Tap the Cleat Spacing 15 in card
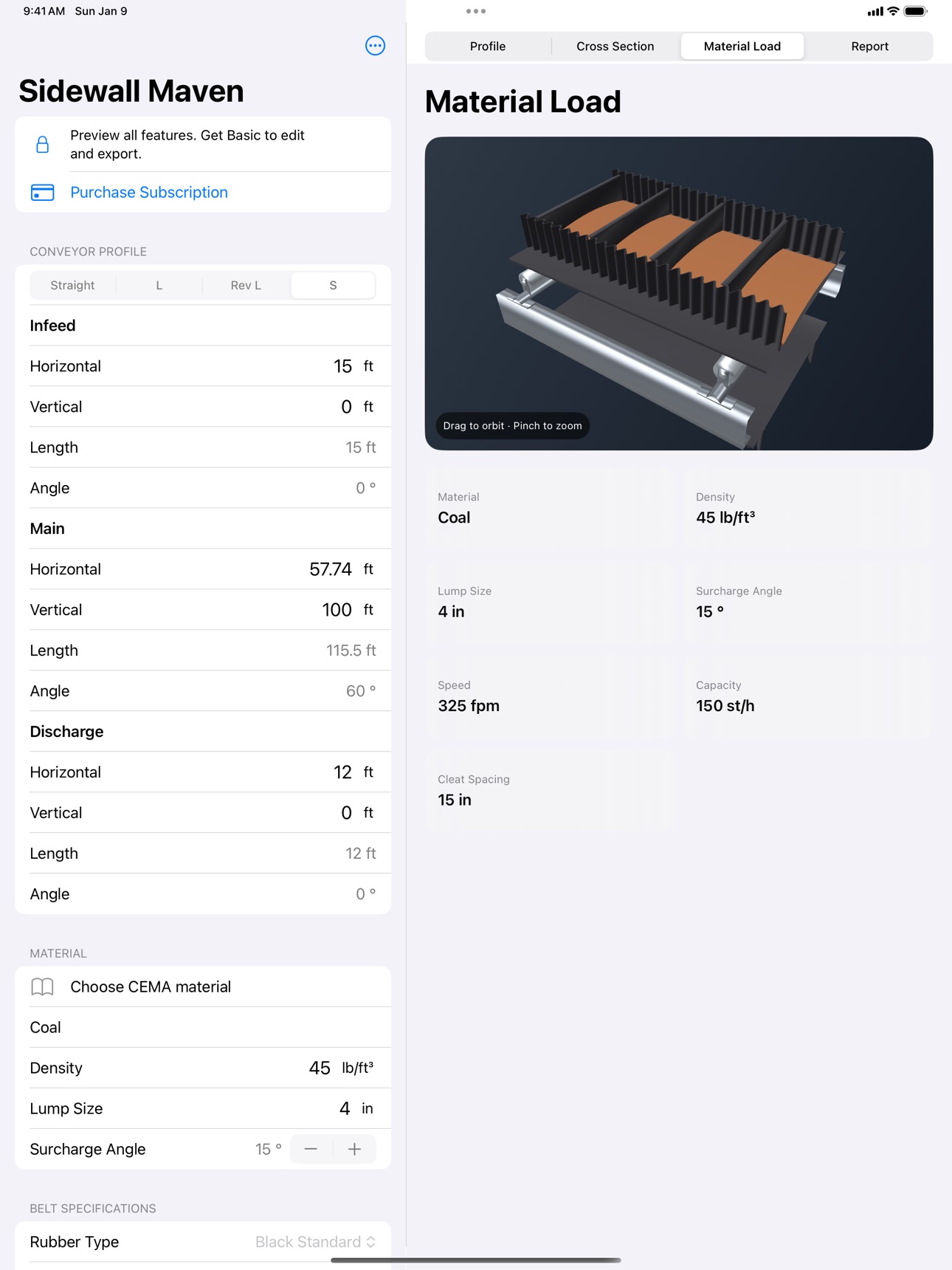The height and width of the screenshot is (1270, 952). pos(548,791)
